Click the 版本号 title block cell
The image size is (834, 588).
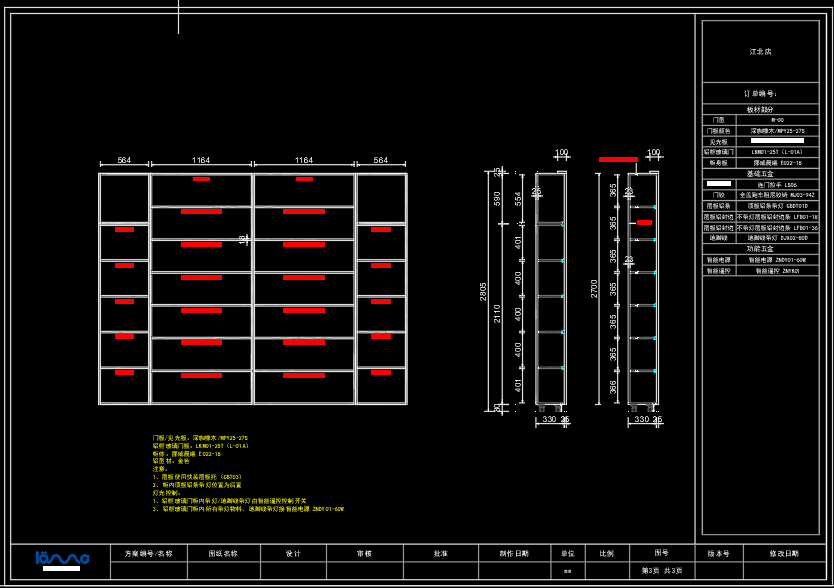click(x=718, y=553)
